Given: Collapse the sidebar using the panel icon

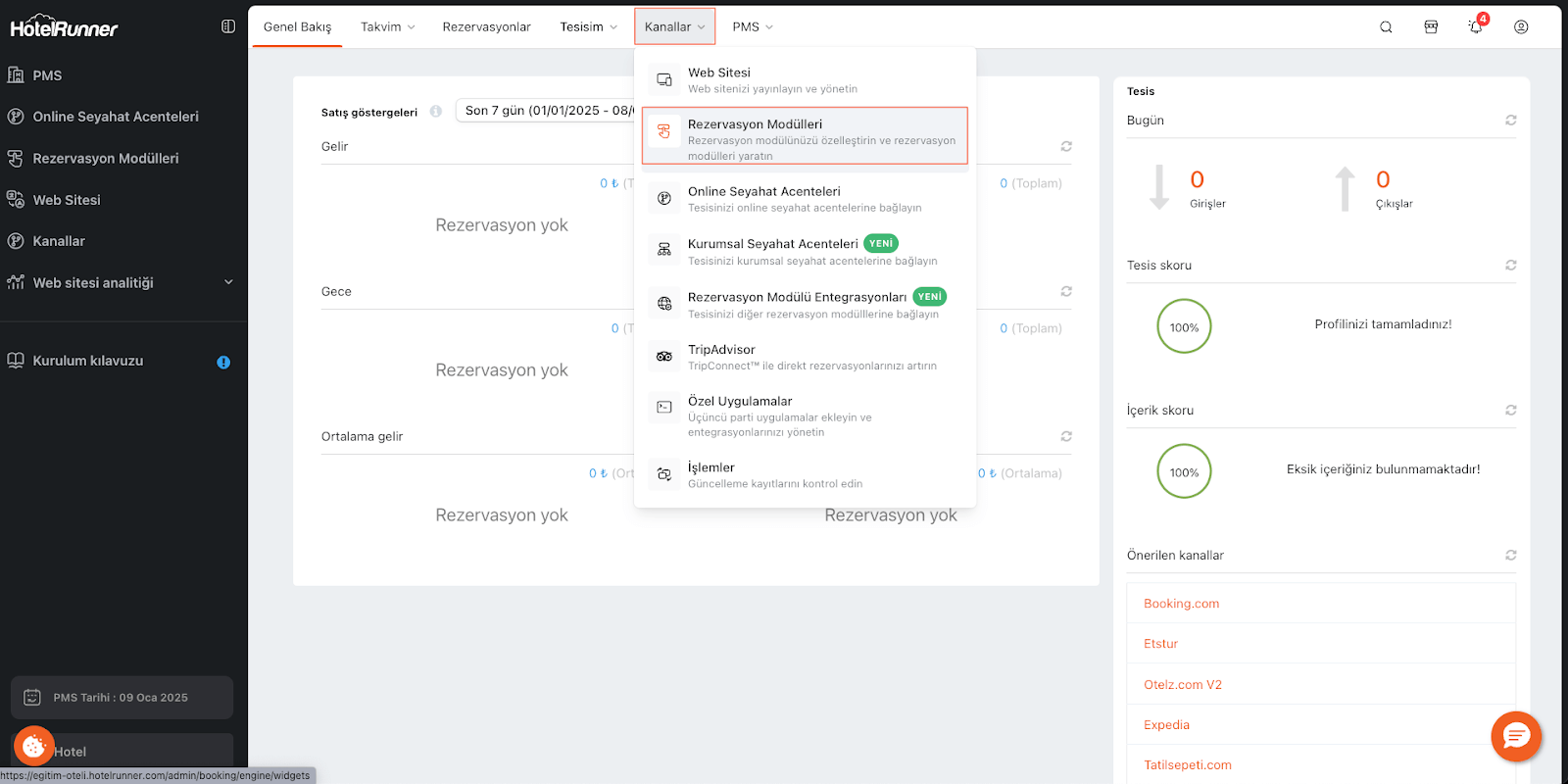Looking at the screenshot, I should click(228, 26).
